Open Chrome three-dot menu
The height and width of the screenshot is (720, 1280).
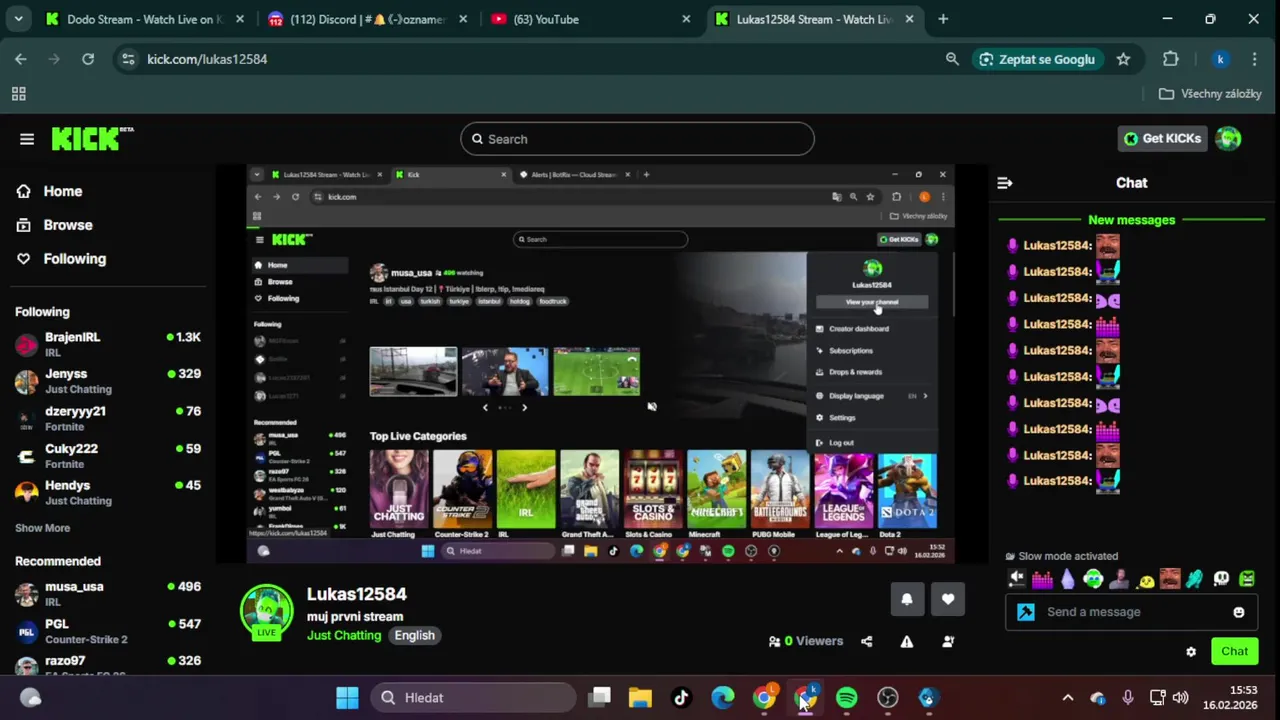point(1256,59)
